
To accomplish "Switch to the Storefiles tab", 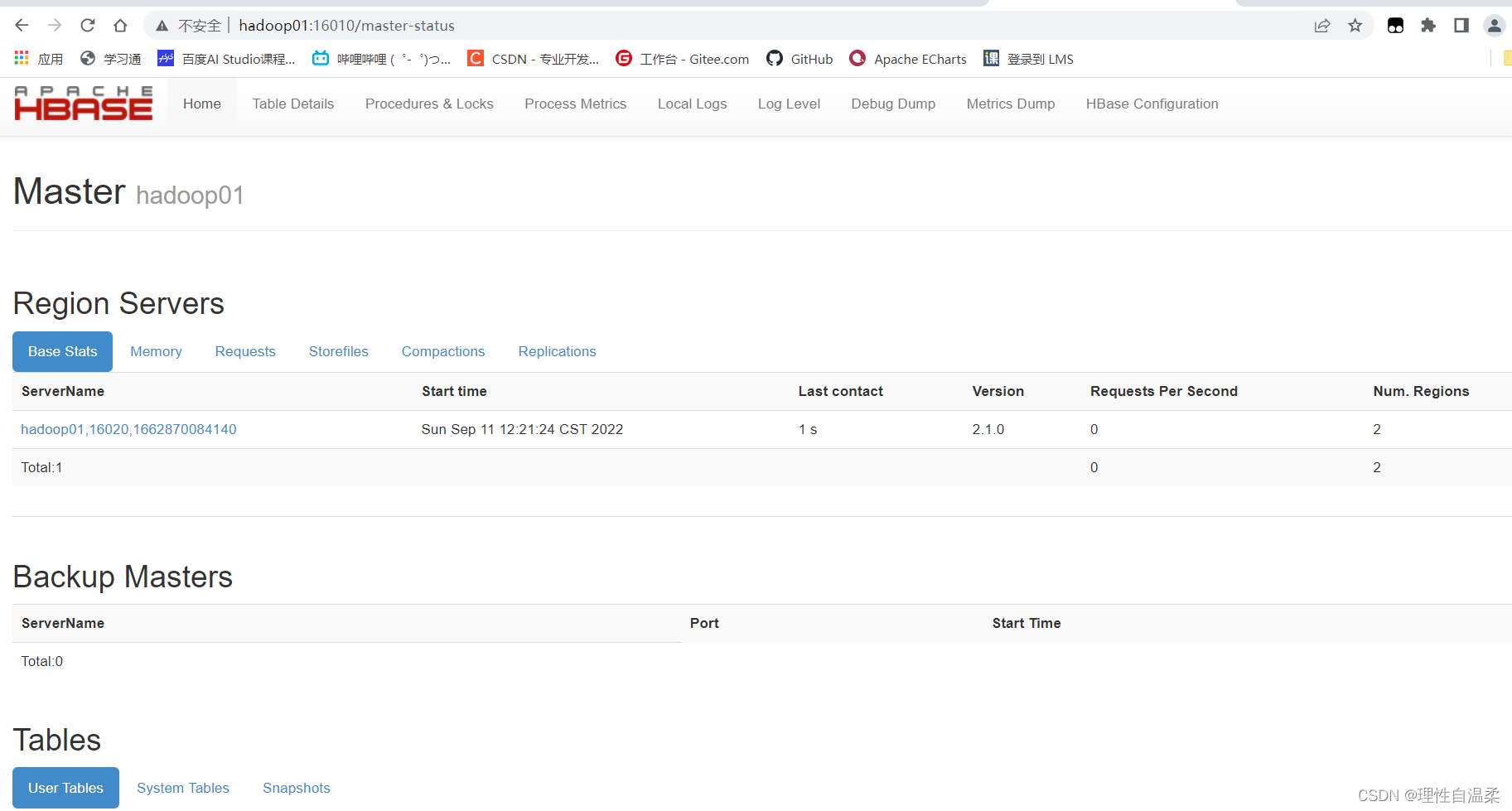I will coord(339,351).
